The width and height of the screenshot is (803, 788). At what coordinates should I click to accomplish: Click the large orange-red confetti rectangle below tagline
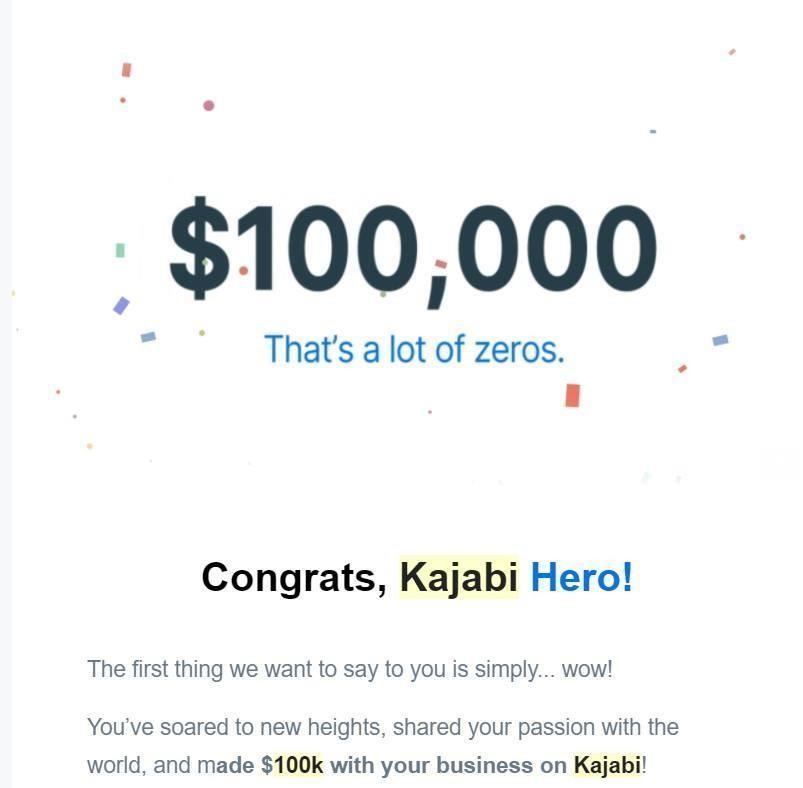pos(573,395)
